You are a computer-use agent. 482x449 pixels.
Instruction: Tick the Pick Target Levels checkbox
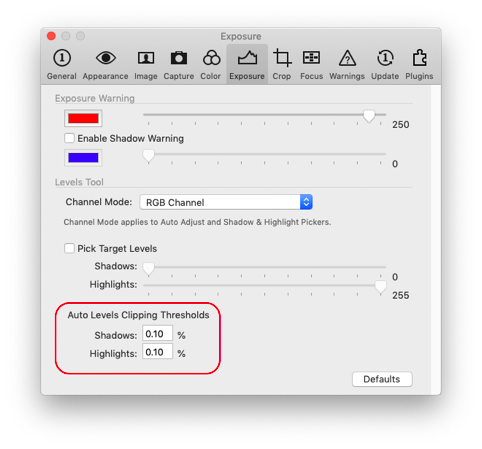[69, 248]
